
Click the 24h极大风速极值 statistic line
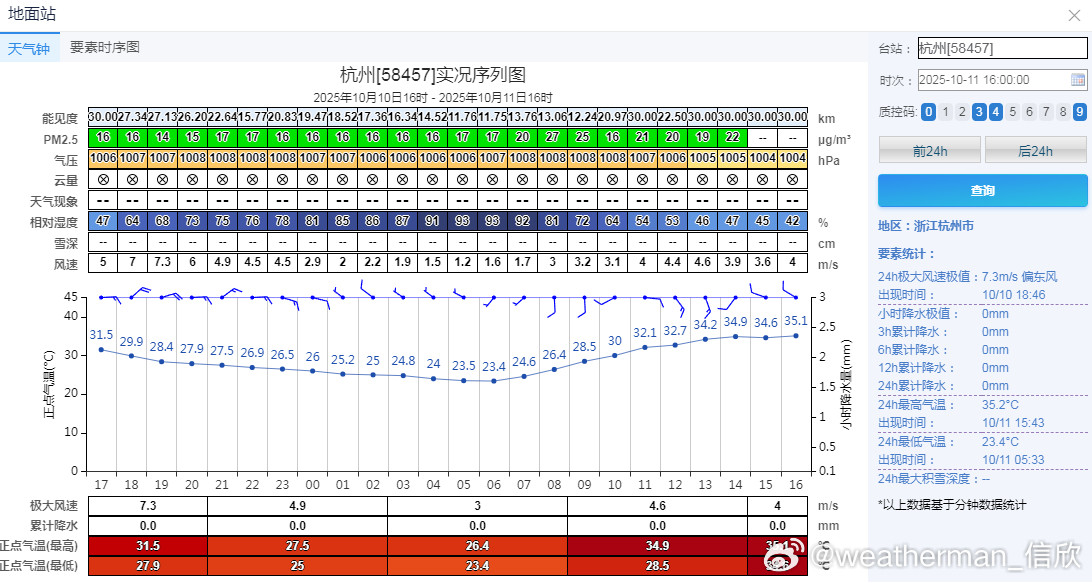(967, 277)
